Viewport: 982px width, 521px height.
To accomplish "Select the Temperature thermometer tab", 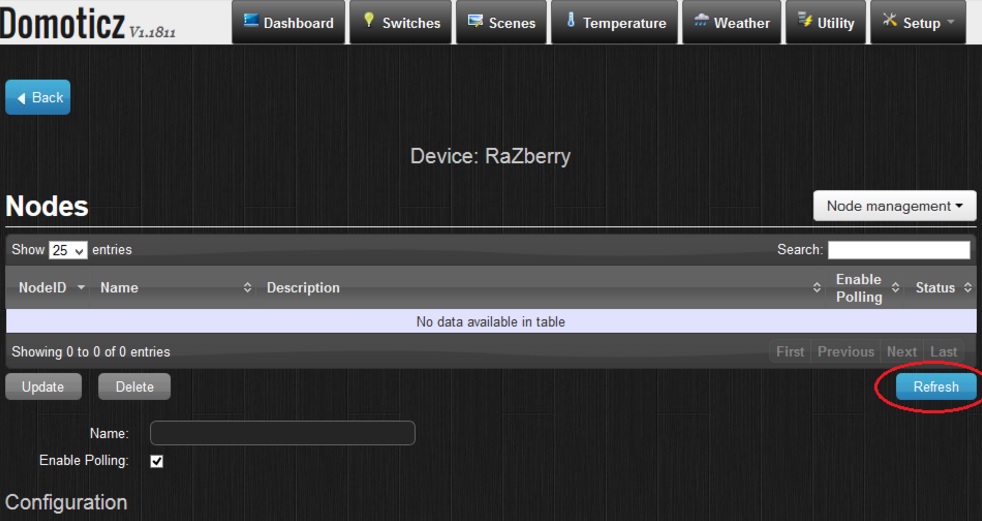I will [614, 23].
